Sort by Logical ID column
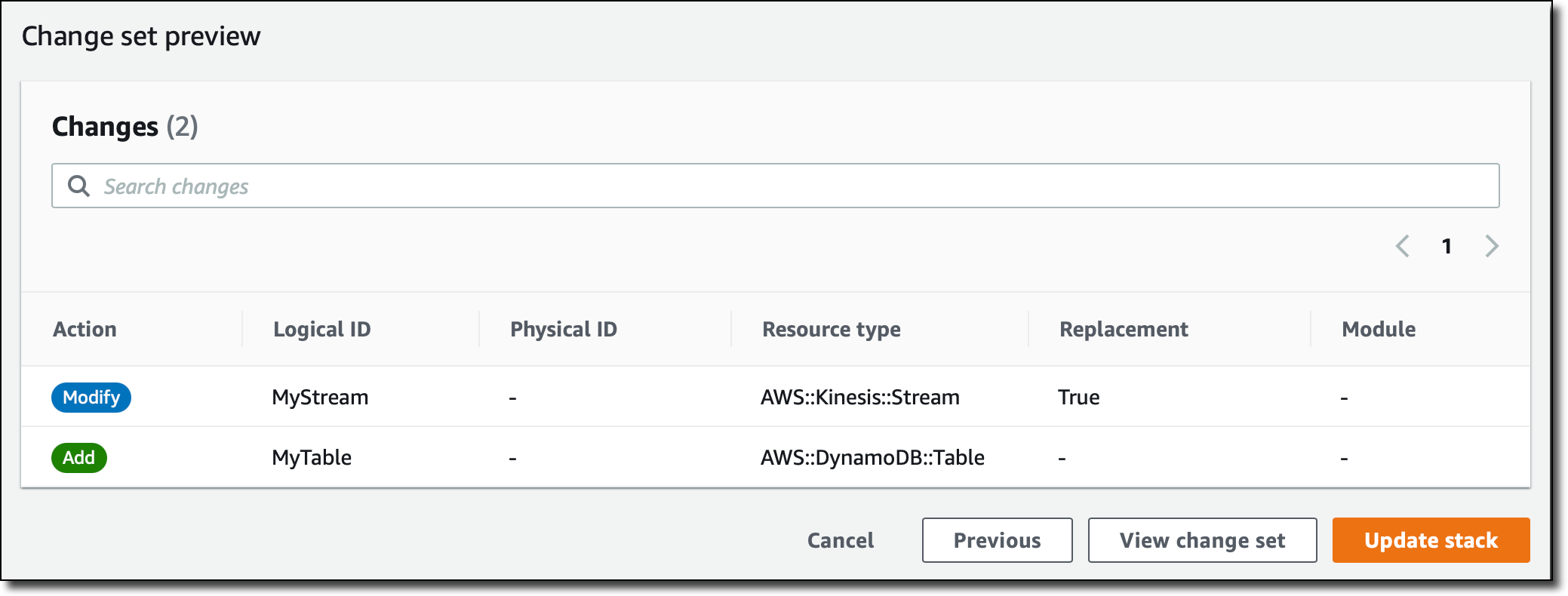This screenshot has width=1568, height=596. coord(322,329)
